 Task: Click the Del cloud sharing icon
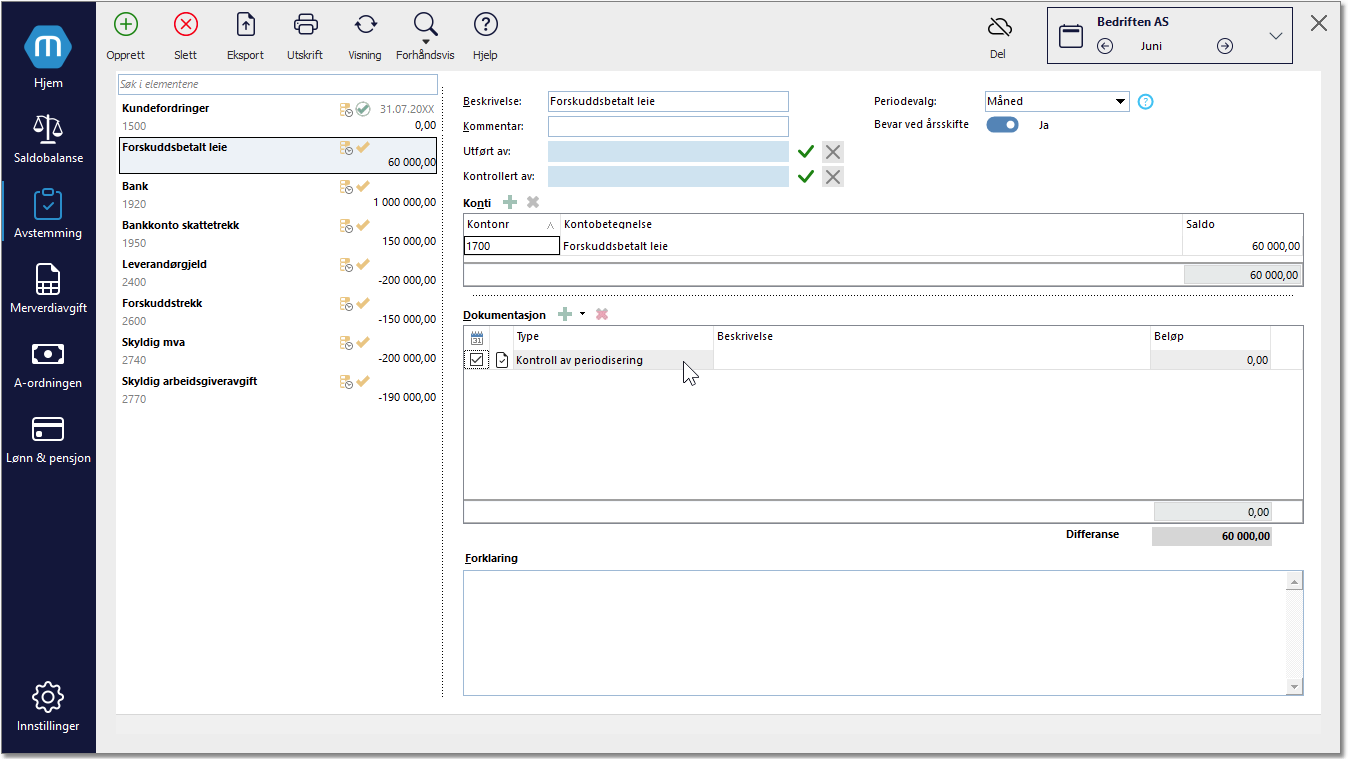coord(998,37)
